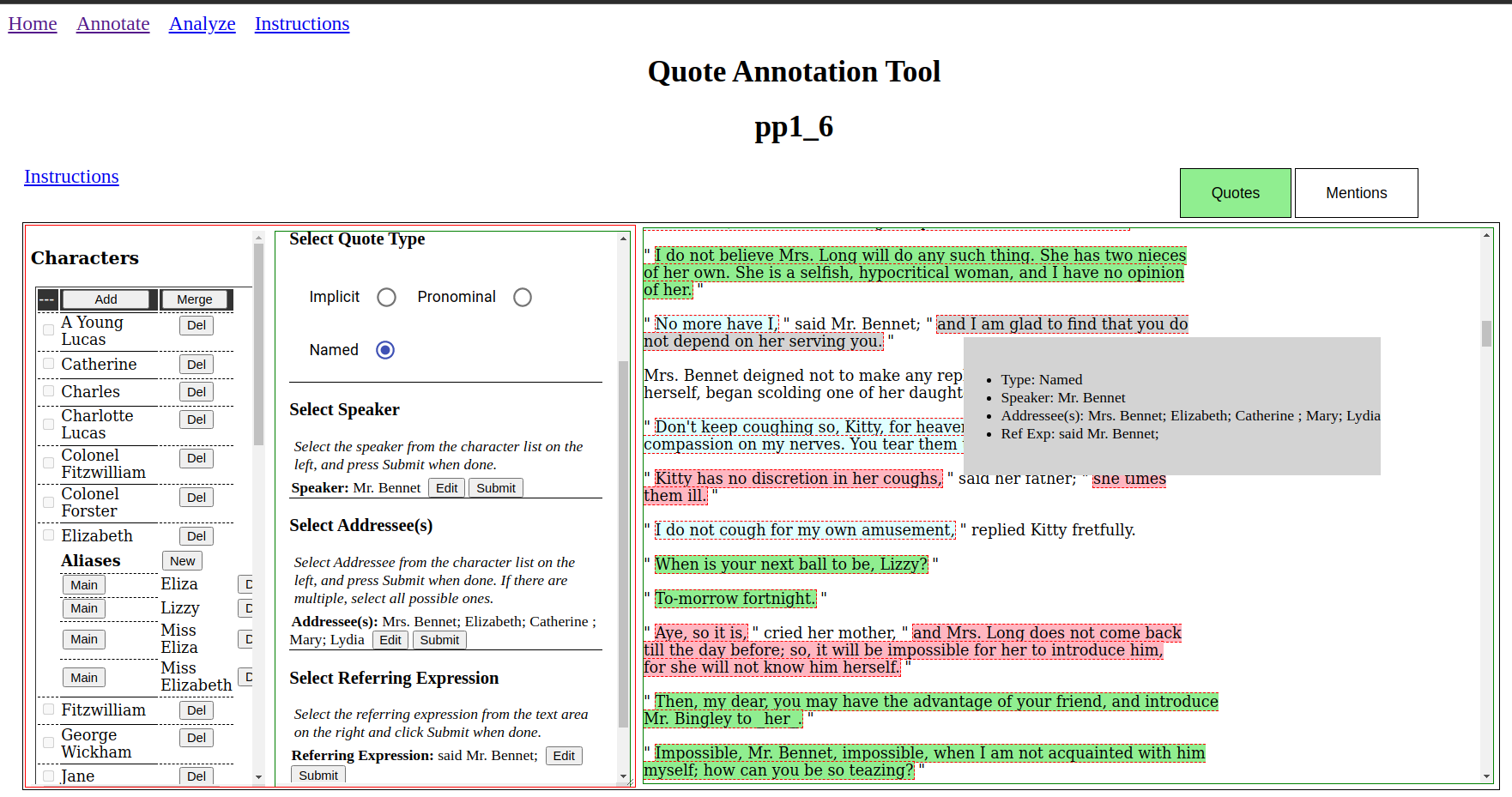Select the Pronominal quote type radio

click(523, 297)
